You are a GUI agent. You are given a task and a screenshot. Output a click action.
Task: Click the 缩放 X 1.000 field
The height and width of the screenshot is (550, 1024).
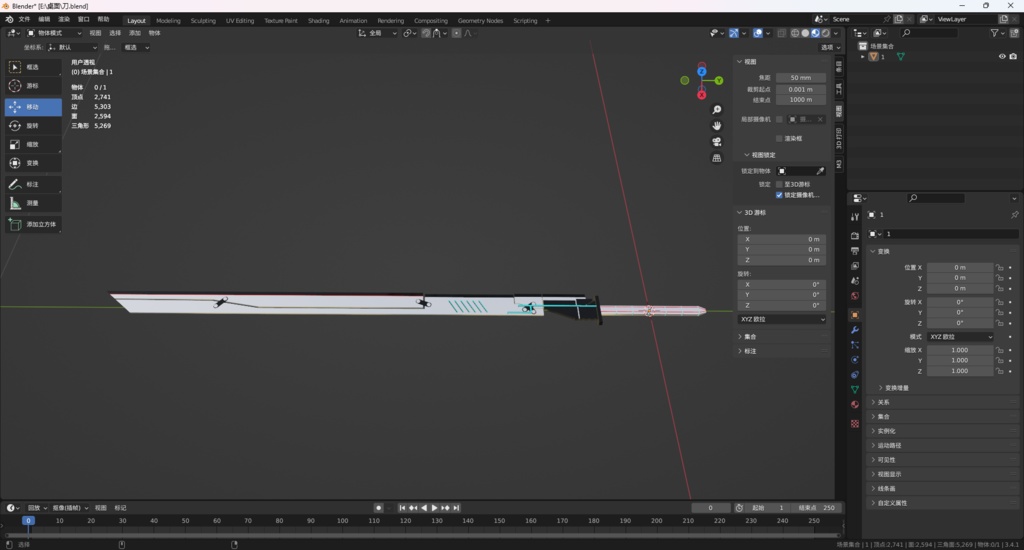pos(960,350)
